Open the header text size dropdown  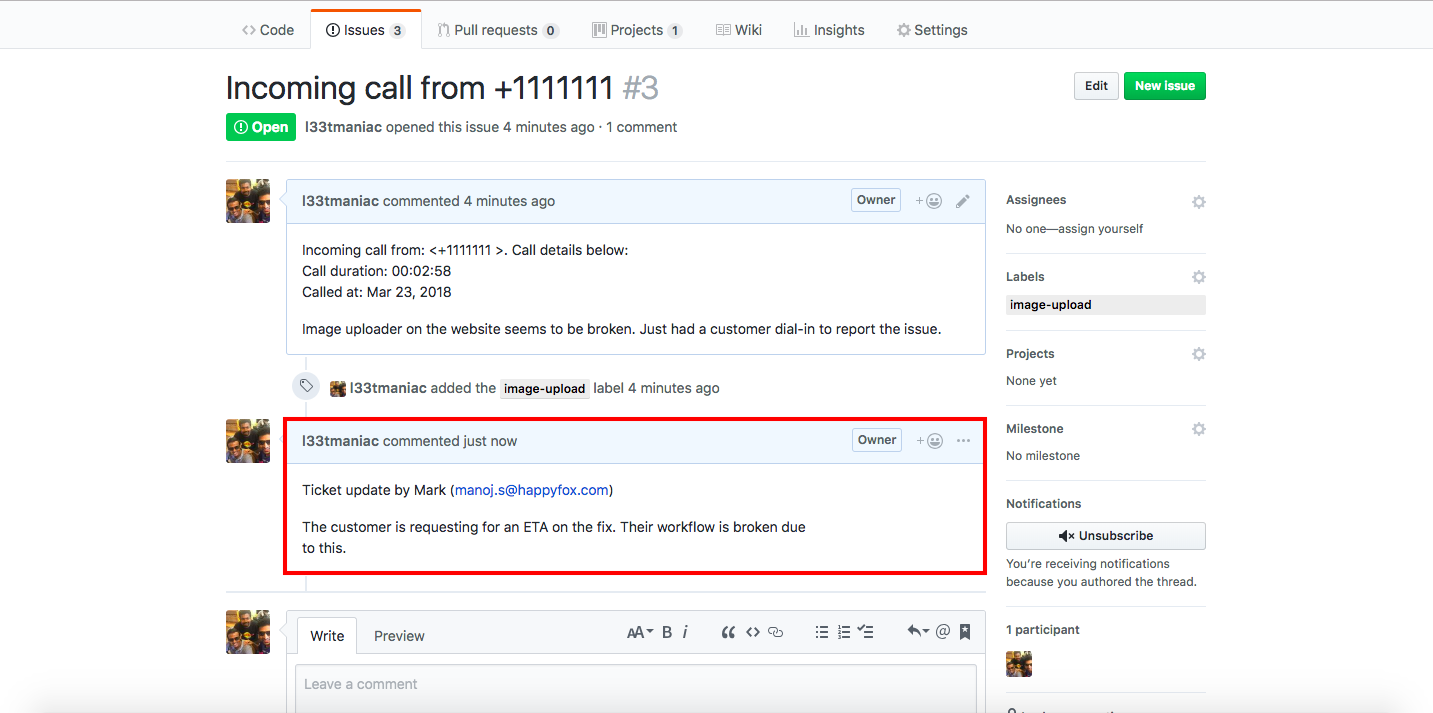pos(639,632)
